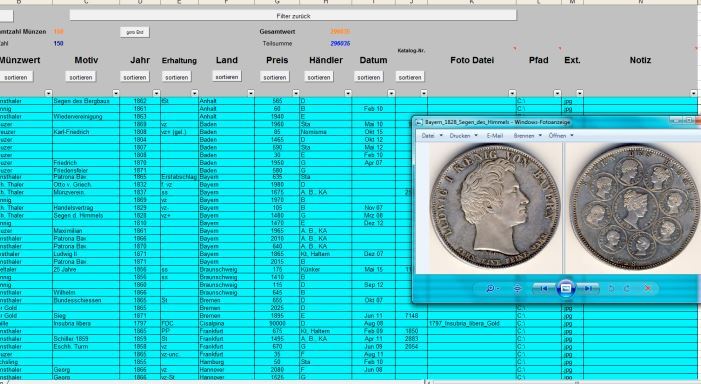Sort by Erhaltung using its sortieren button

point(177,77)
